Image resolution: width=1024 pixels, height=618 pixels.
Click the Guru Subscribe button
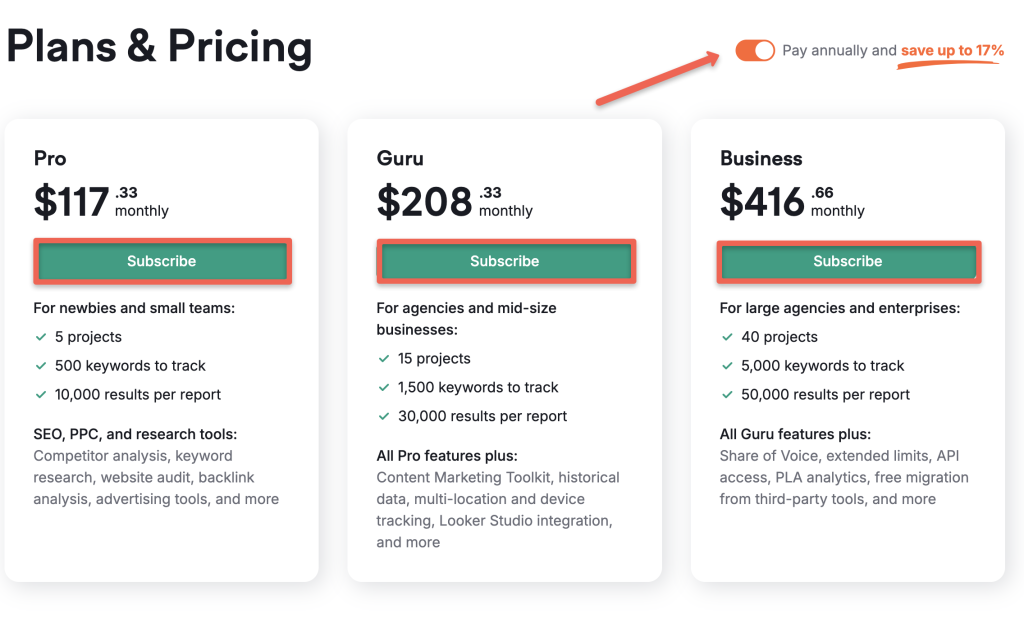click(x=505, y=261)
